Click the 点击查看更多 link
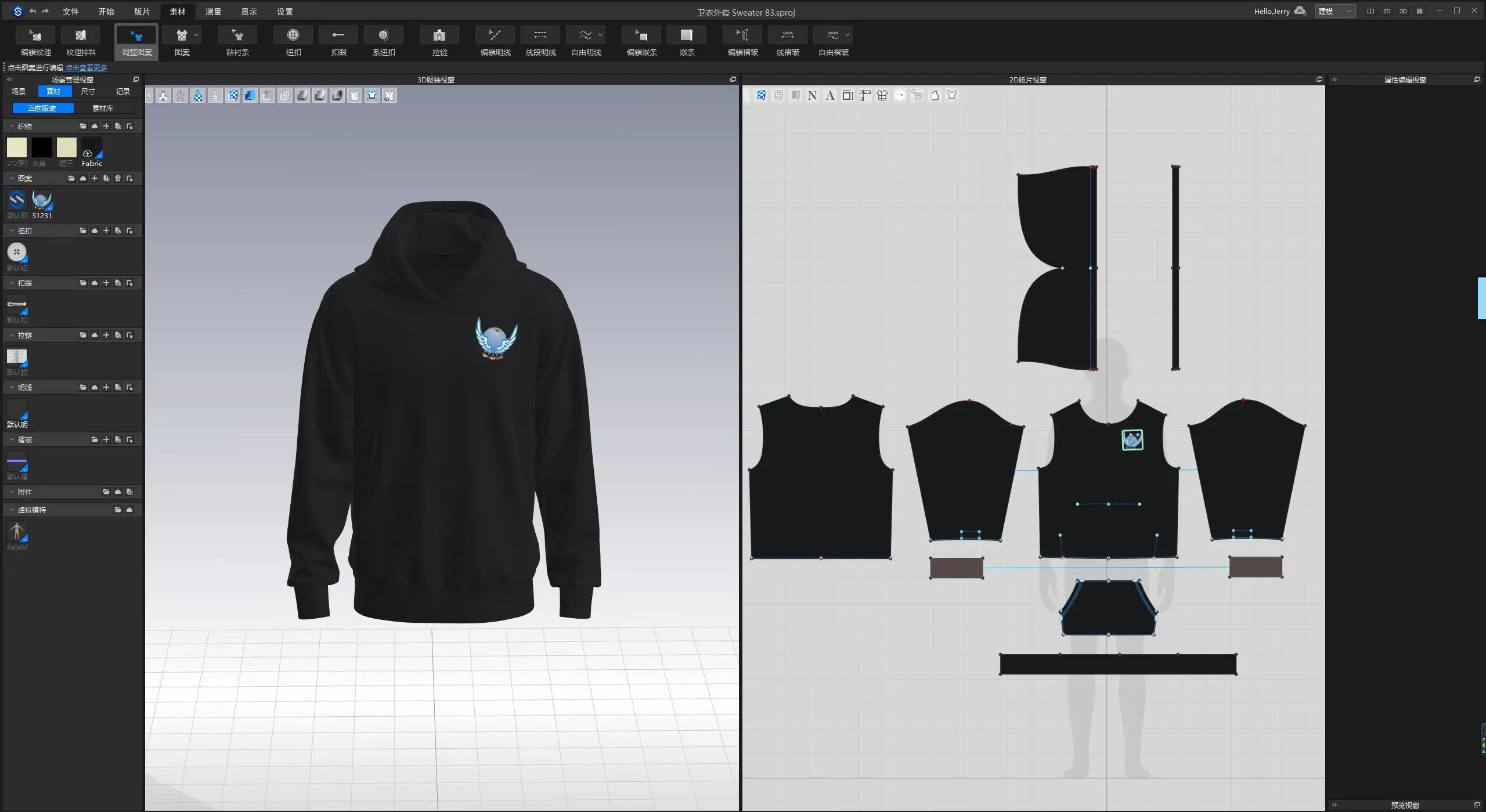This screenshot has height=812, width=1486. click(86, 68)
